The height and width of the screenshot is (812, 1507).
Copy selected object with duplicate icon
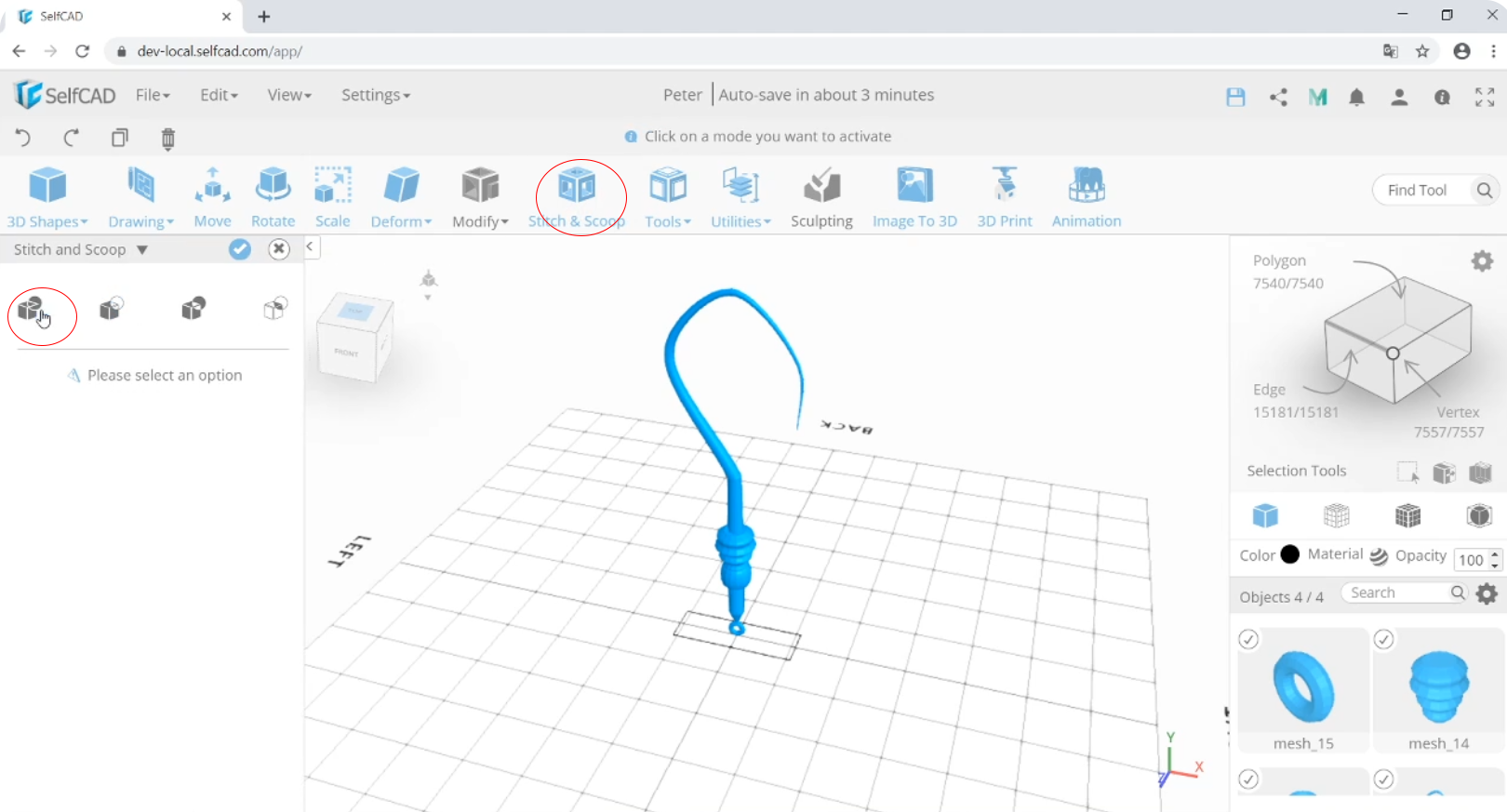tap(120, 139)
